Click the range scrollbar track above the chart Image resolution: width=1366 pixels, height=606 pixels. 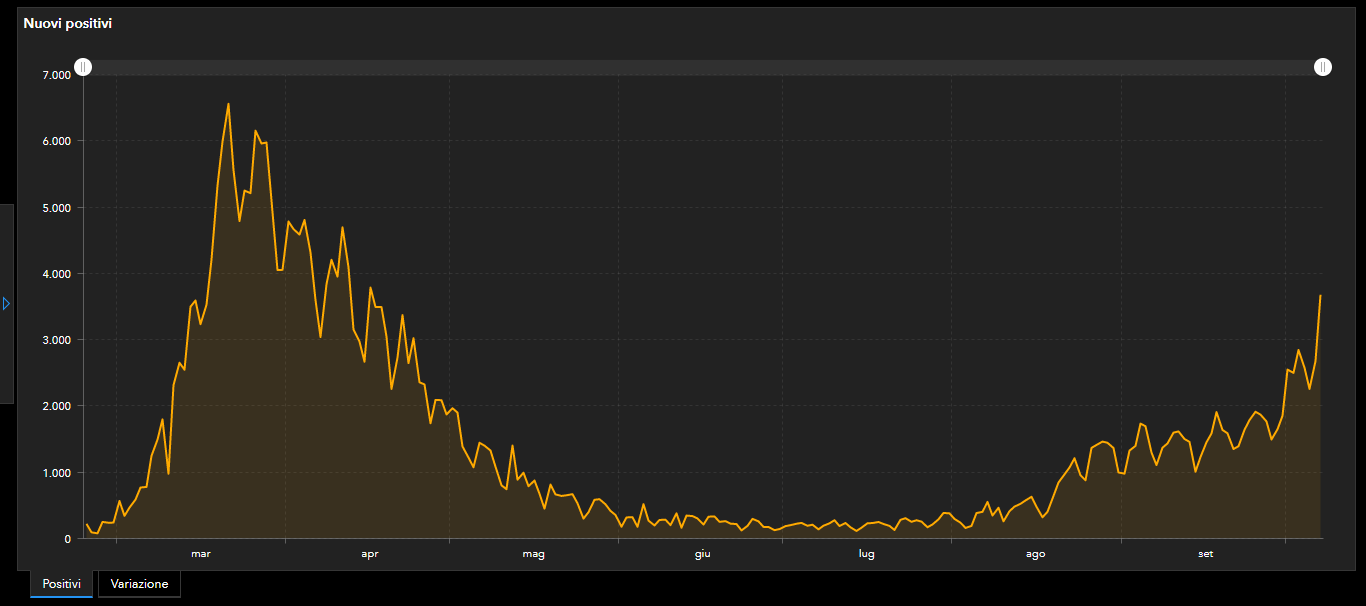click(x=700, y=67)
